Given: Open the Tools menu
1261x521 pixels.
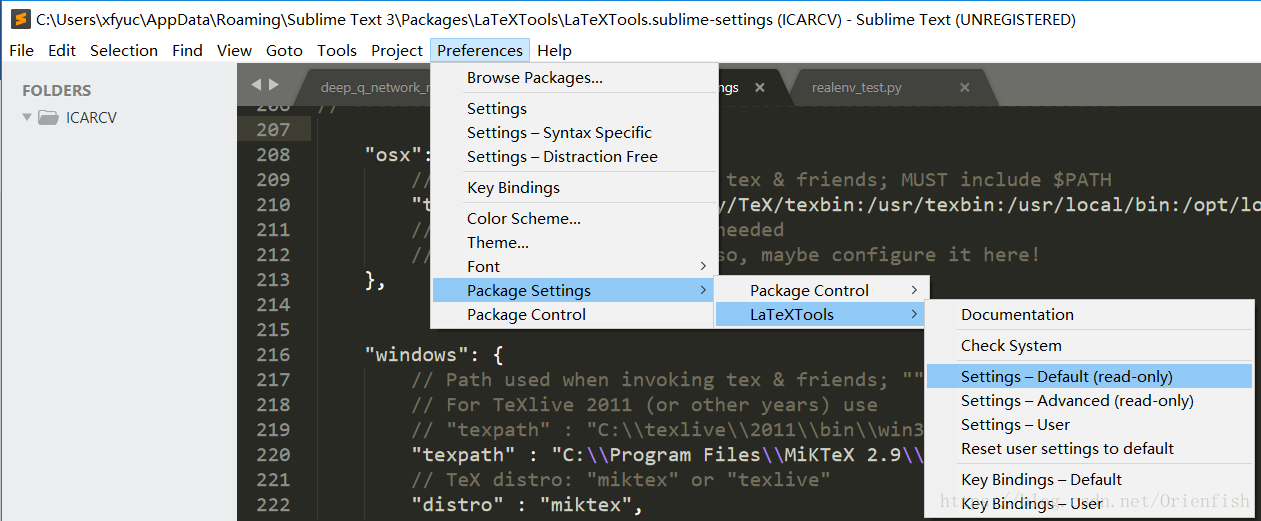Looking at the screenshot, I should (x=337, y=50).
